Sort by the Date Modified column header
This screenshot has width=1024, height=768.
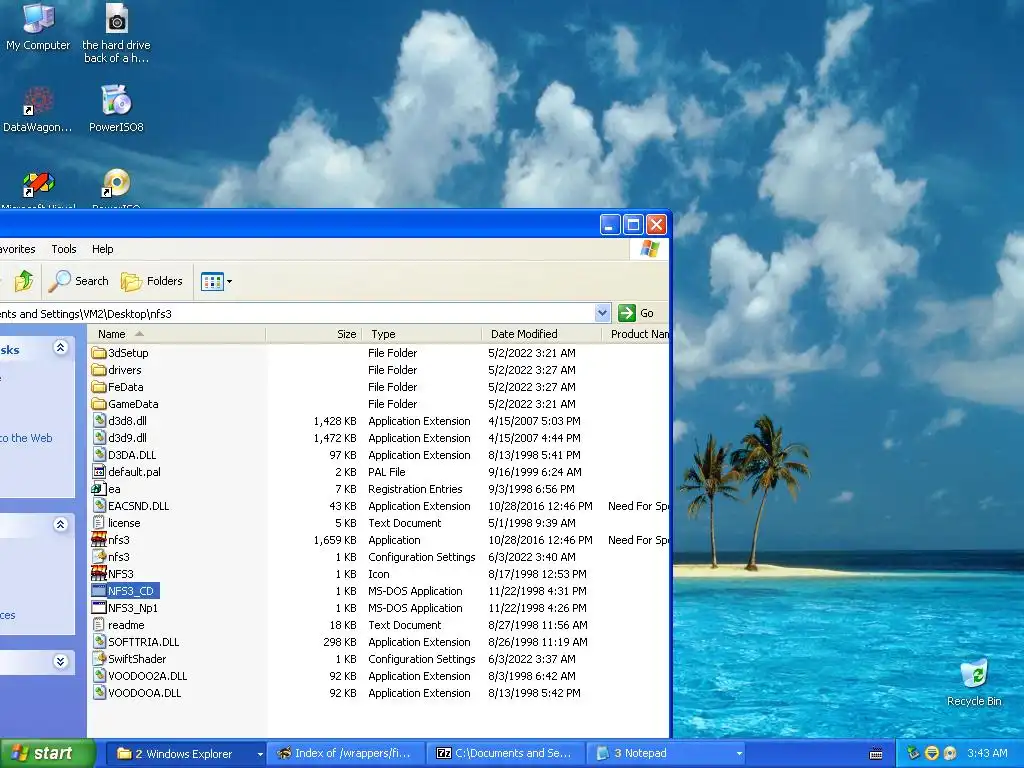pos(541,334)
